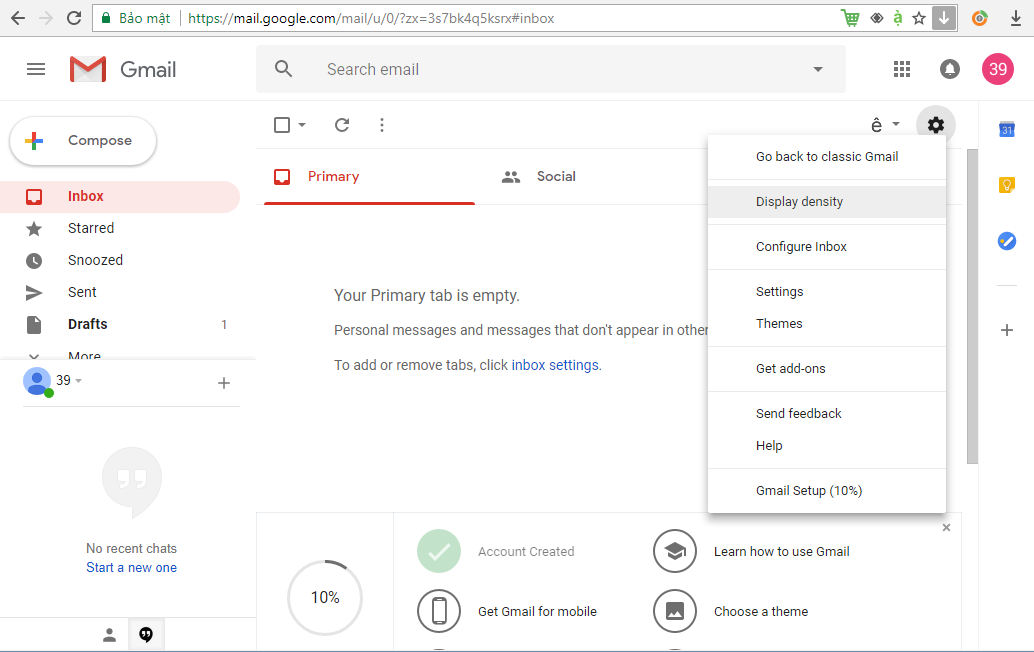
Task: Click the 10% setup progress circle
Action: [325, 597]
